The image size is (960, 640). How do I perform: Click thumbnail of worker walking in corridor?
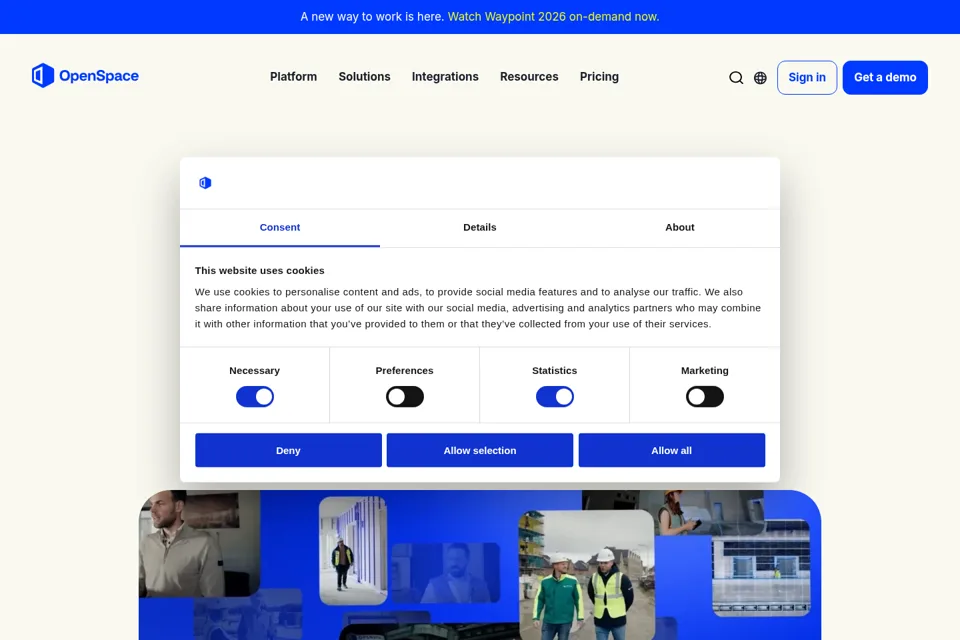tap(353, 550)
